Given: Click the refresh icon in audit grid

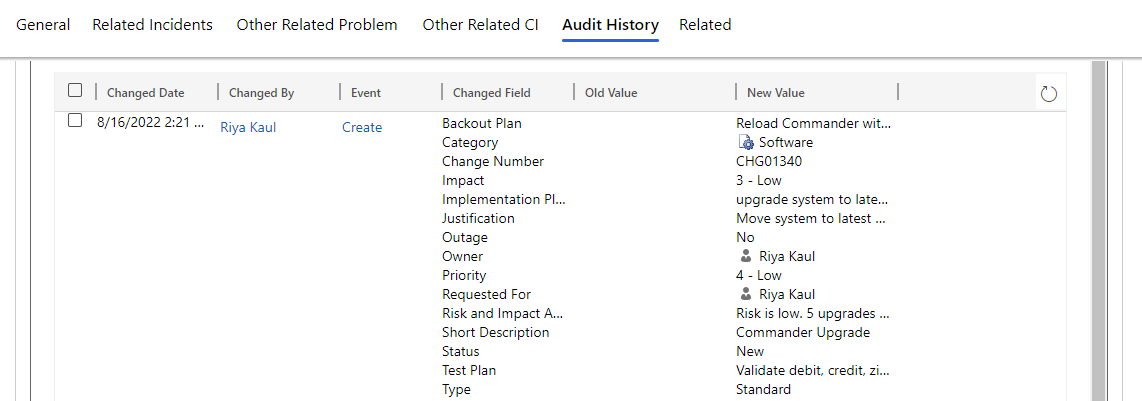Looking at the screenshot, I should (1048, 94).
